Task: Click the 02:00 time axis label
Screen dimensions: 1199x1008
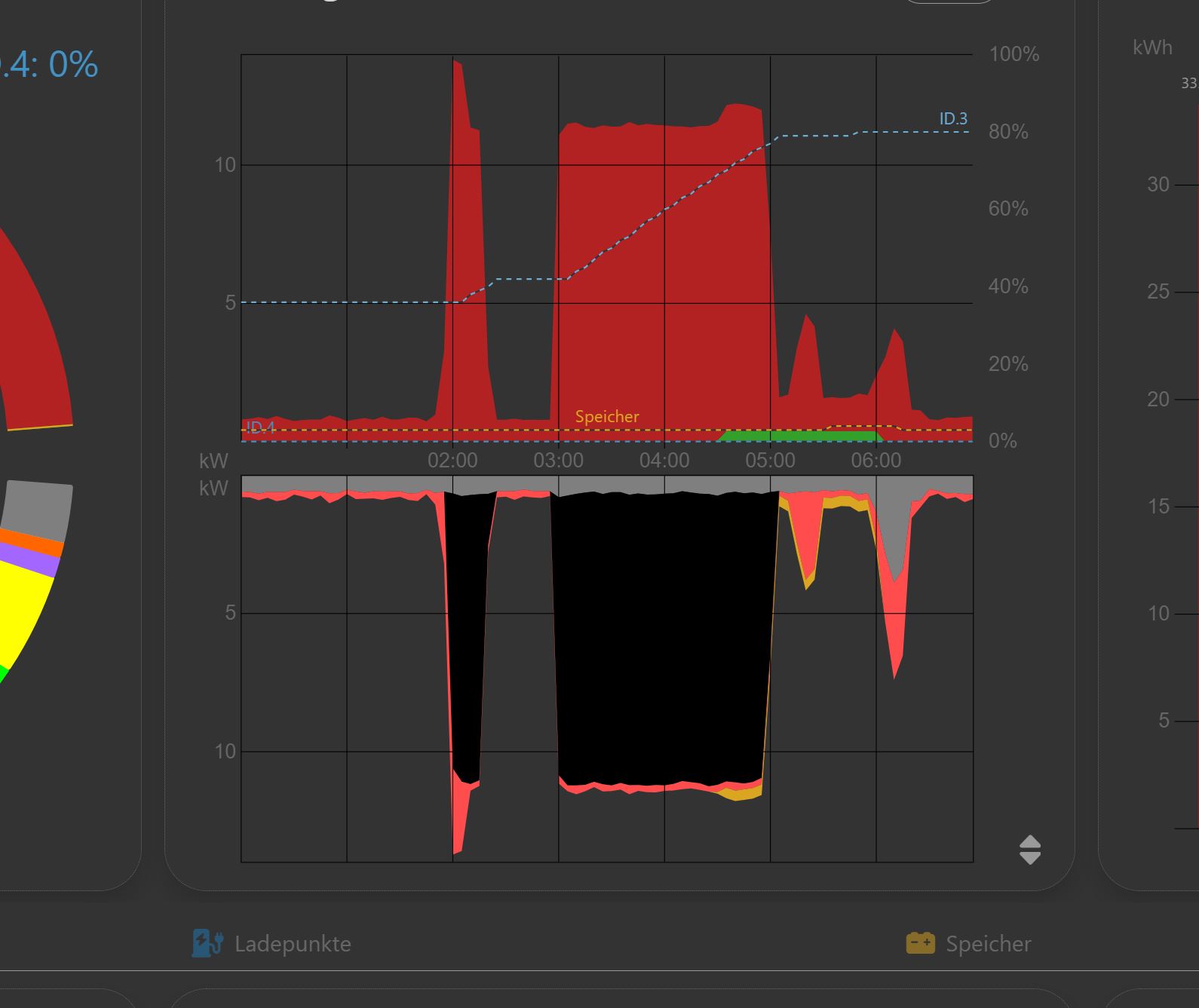Action: point(452,460)
